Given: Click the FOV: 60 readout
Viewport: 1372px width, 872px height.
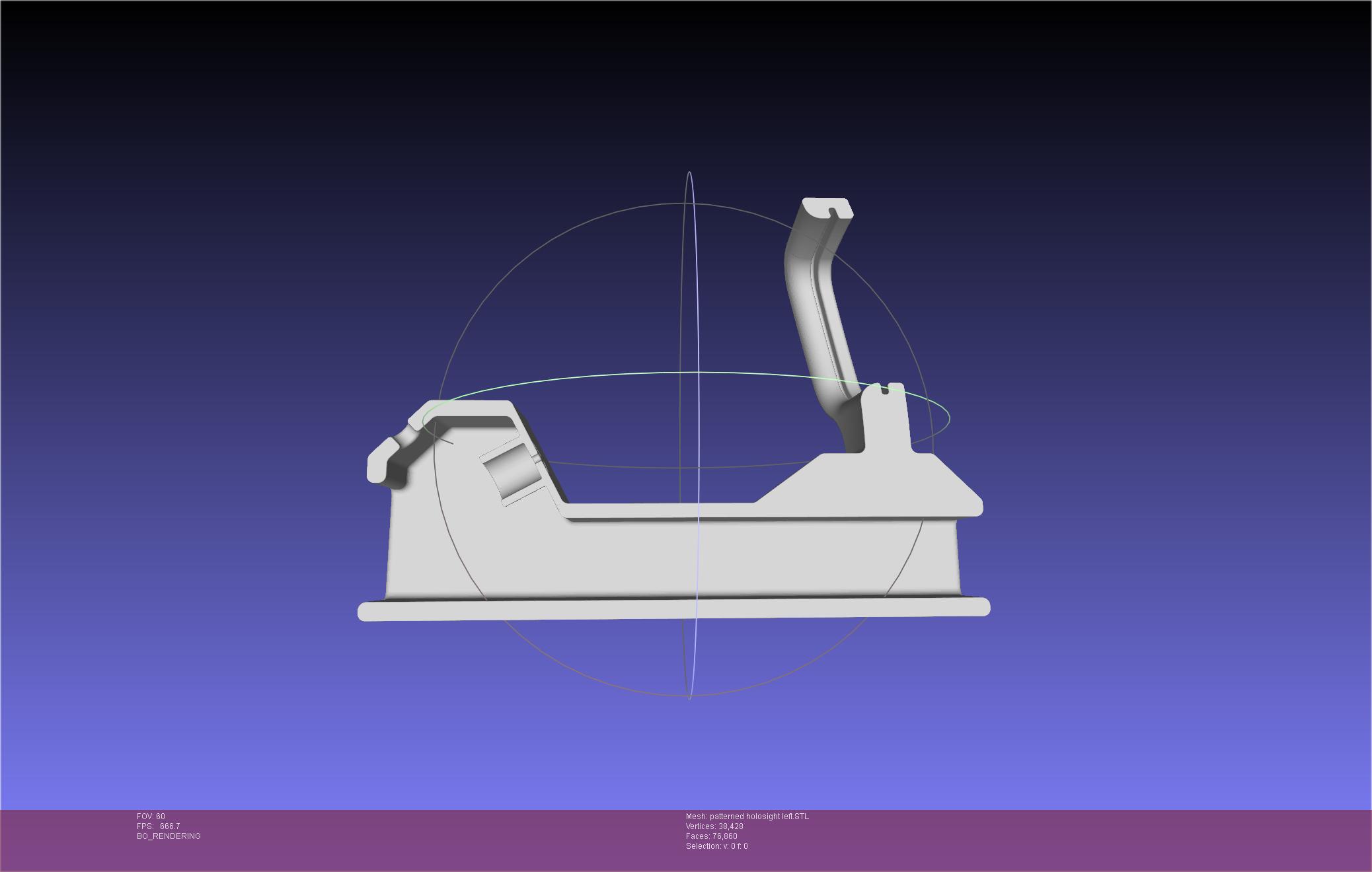Looking at the screenshot, I should tap(151, 817).
